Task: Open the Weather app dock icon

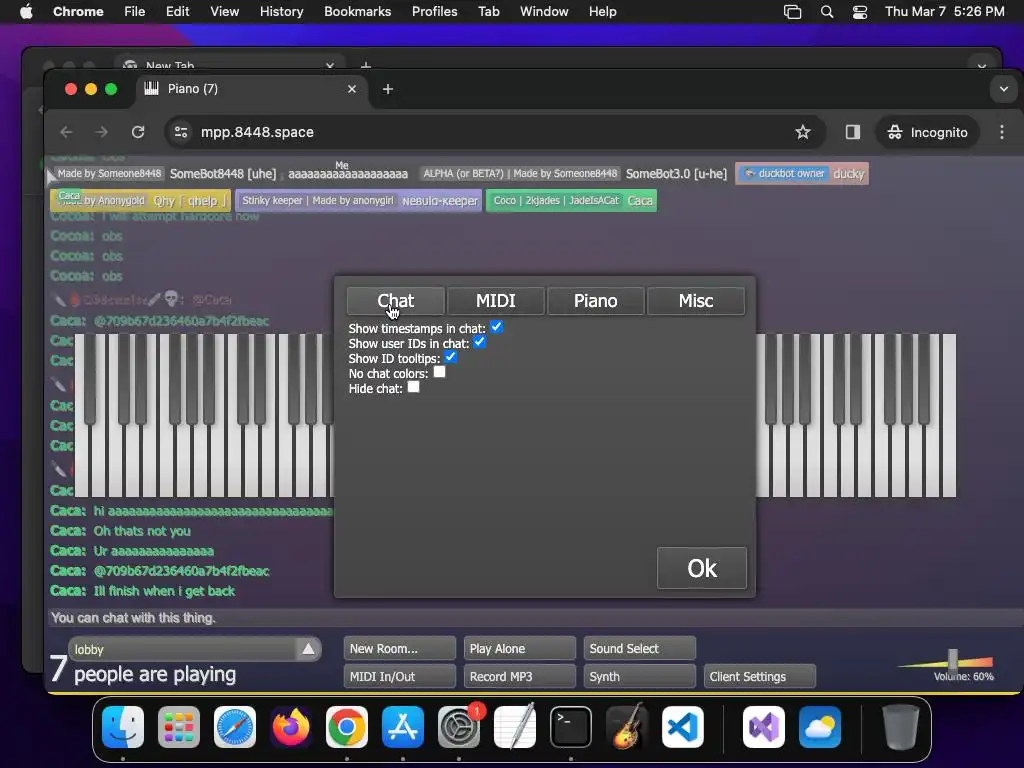Action: coord(820,727)
